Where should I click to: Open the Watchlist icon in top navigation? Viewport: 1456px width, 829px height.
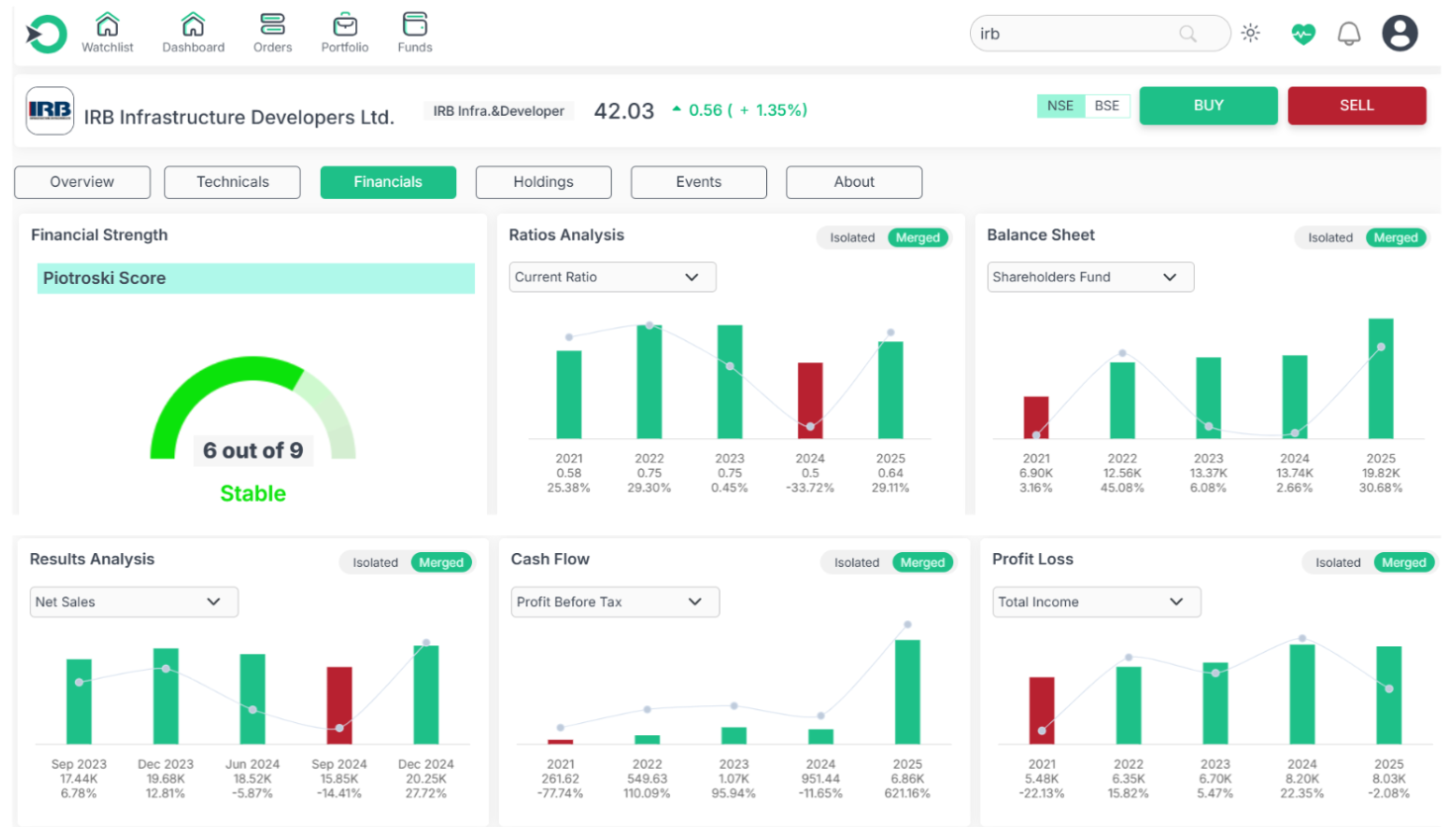coord(107,26)
